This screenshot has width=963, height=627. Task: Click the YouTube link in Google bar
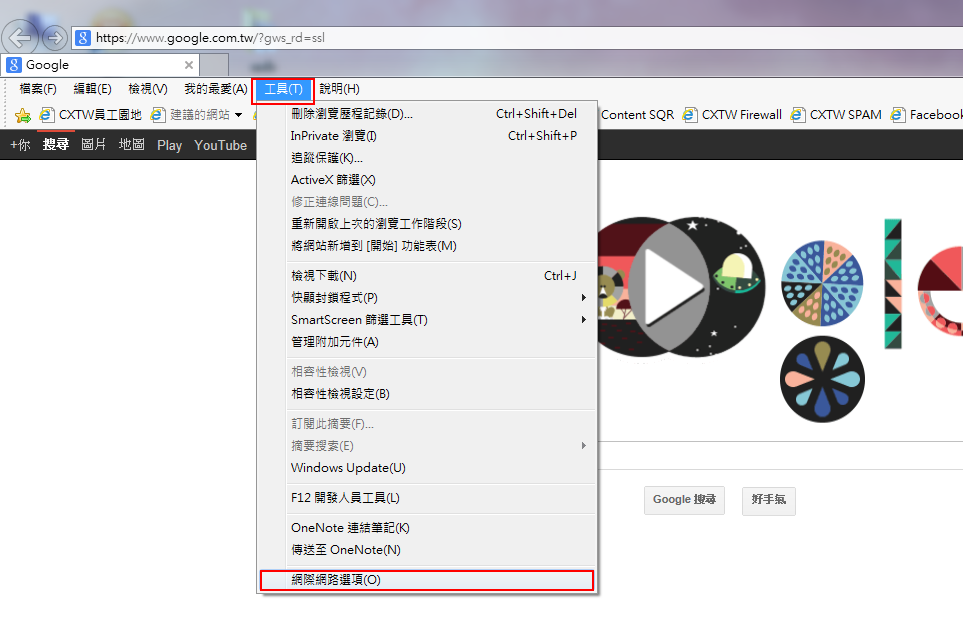220,145
